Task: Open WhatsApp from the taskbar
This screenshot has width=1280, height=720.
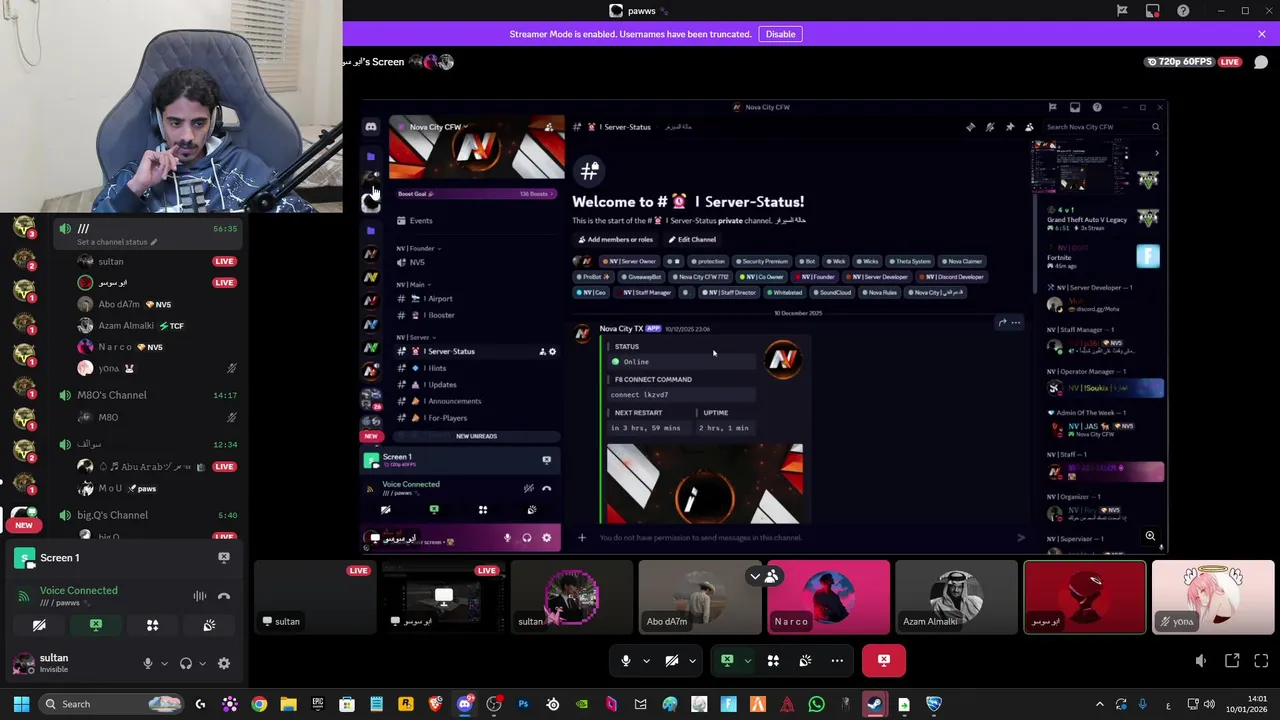Action: 816,704
